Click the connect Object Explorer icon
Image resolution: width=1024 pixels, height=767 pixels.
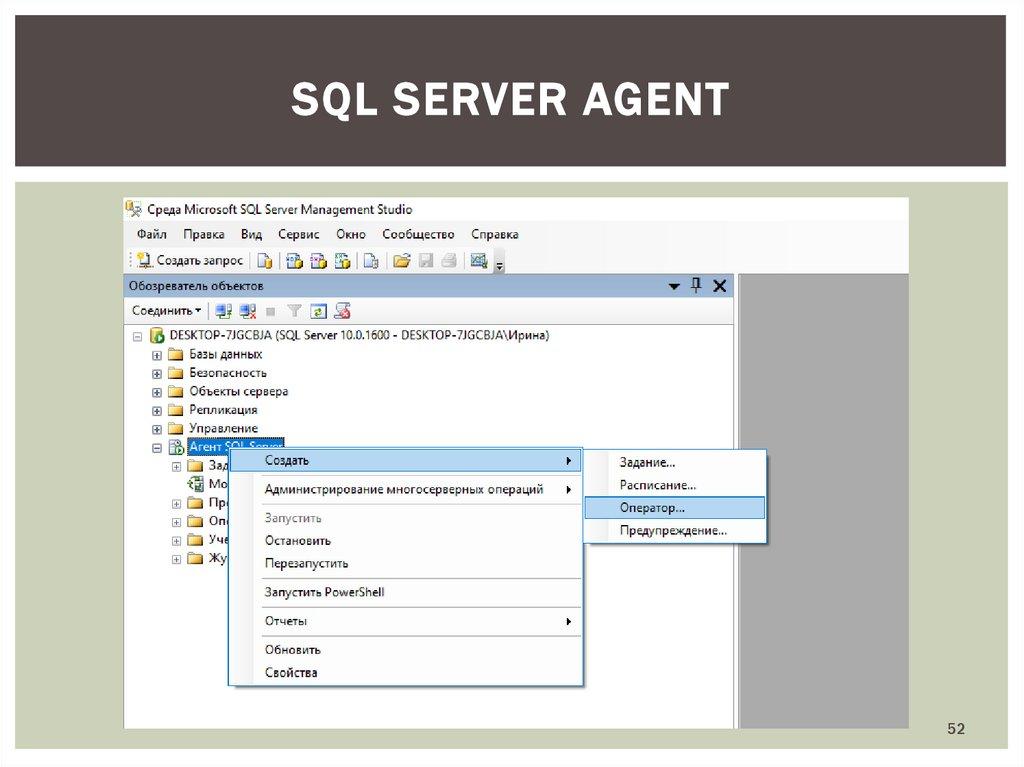pyautogui.click(x=223, y=311)
